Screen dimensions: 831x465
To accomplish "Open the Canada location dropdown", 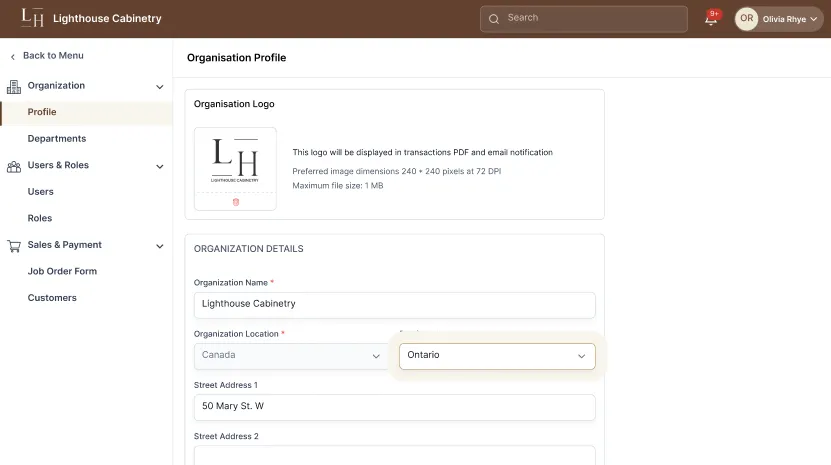I will [290, 356].
